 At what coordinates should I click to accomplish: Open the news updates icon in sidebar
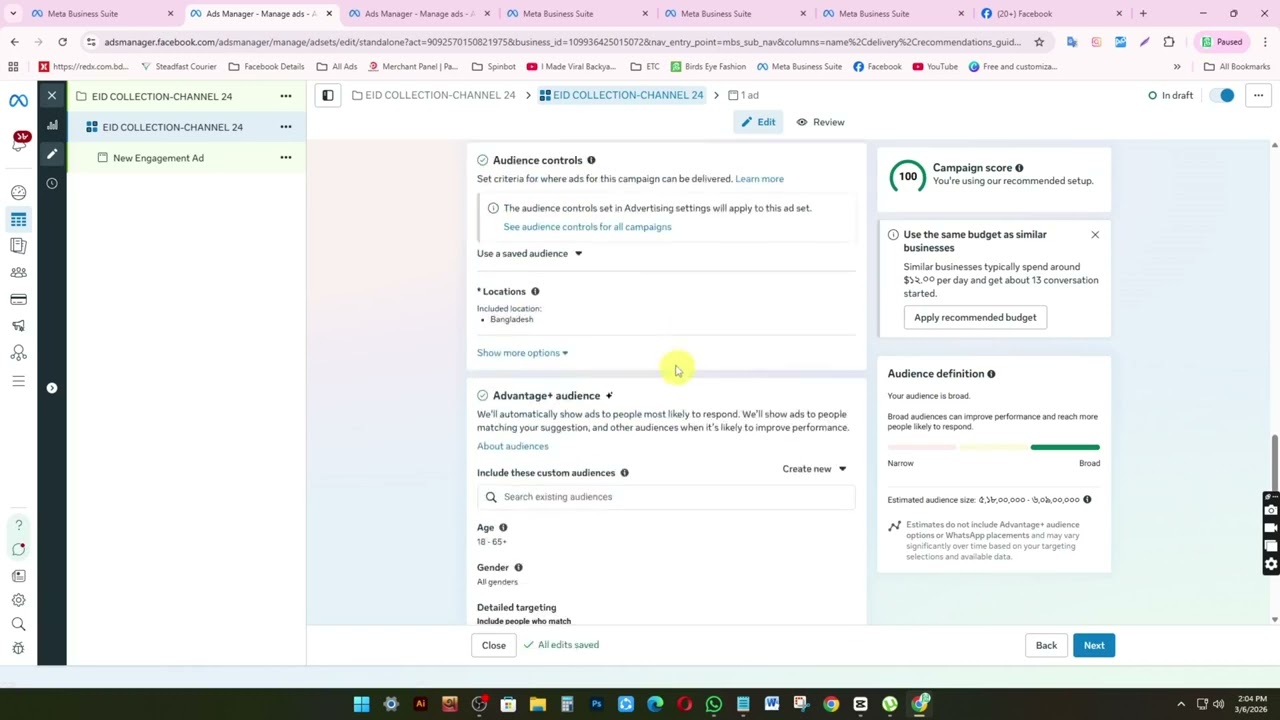pyautogui.click(x=18, y=576)
